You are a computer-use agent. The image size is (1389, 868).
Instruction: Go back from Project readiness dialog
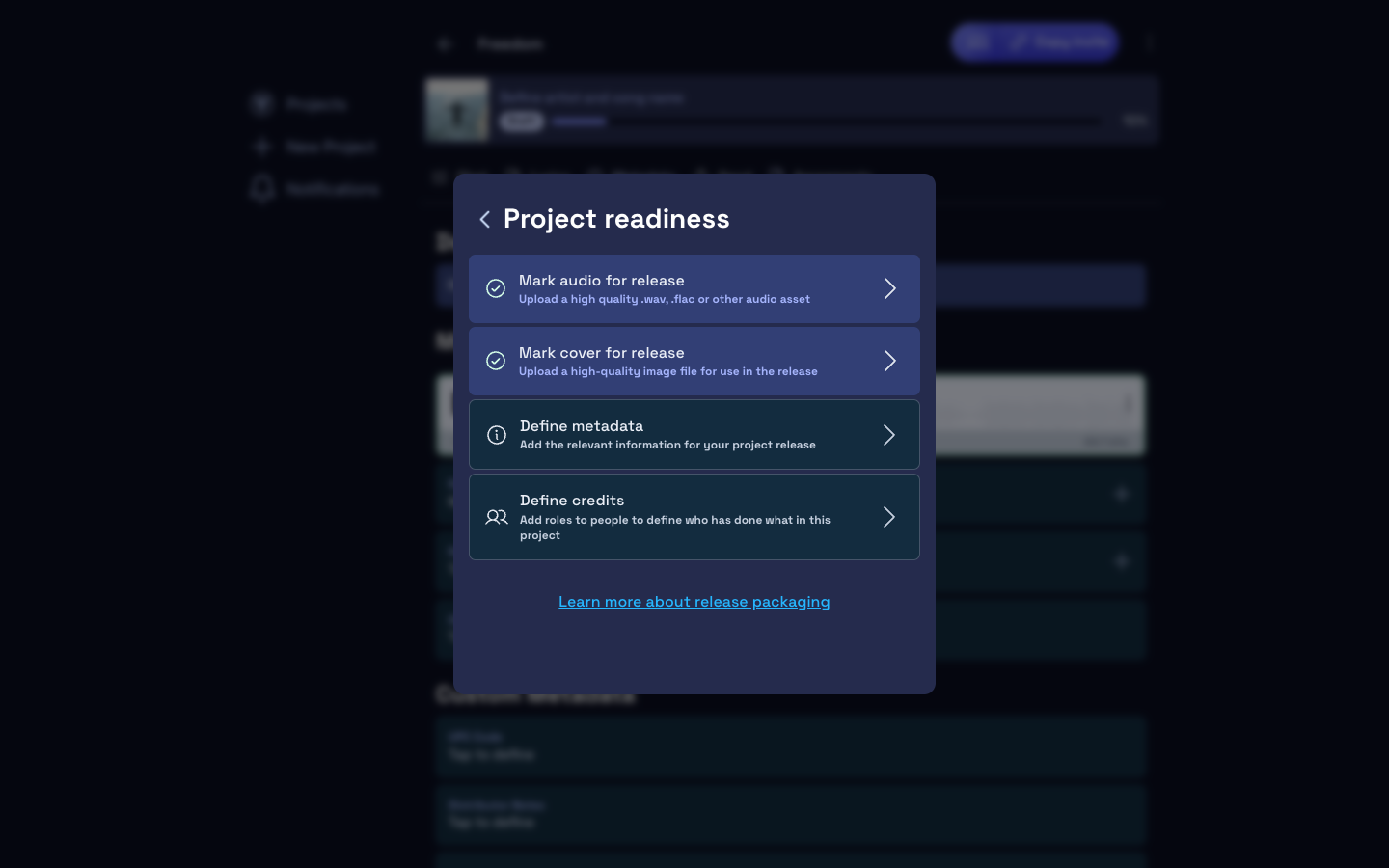click(485, 220)
